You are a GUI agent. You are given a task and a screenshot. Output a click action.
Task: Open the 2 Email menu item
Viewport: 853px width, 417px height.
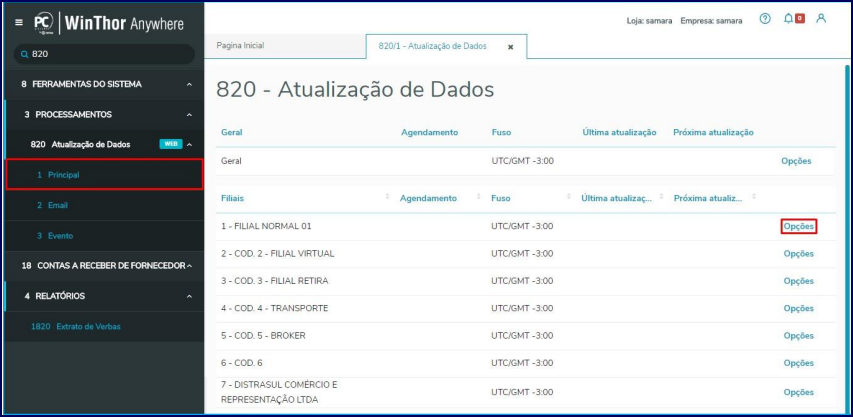click(x=104, y=205)
